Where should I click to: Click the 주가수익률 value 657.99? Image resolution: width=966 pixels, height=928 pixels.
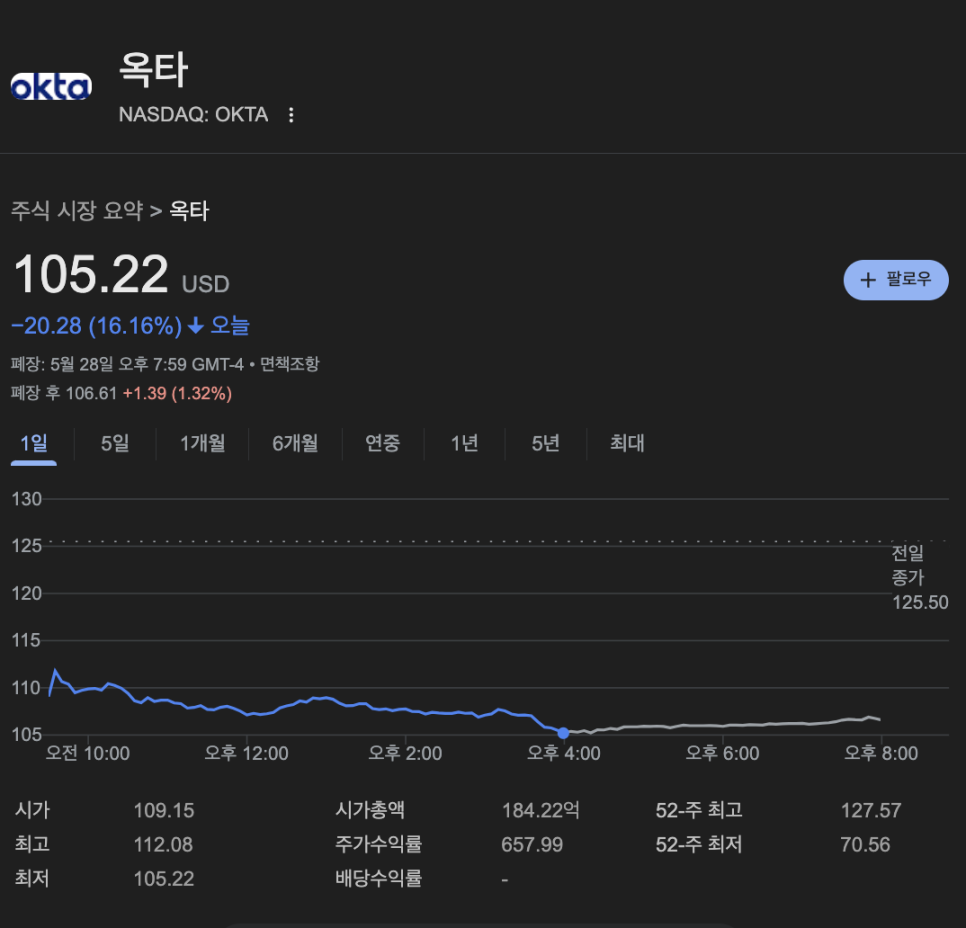click(x=532, y=844)
